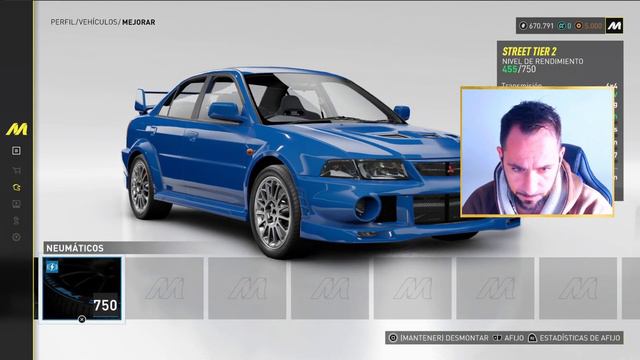640x360 pixels.
Task: Click the AFIJO prompt label
Action: coord(514,338)
